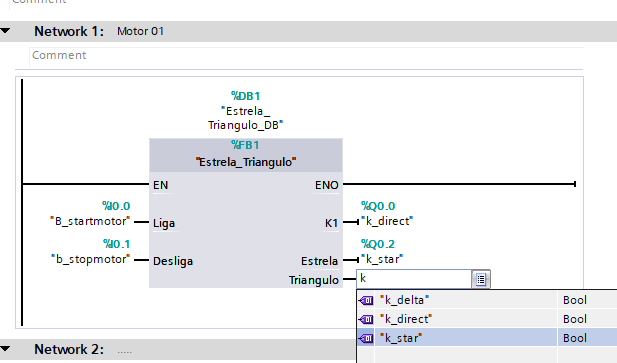Open the tag selection list button
The height and width of the screenshot is (363, 617).
click(x=480, y=279)
